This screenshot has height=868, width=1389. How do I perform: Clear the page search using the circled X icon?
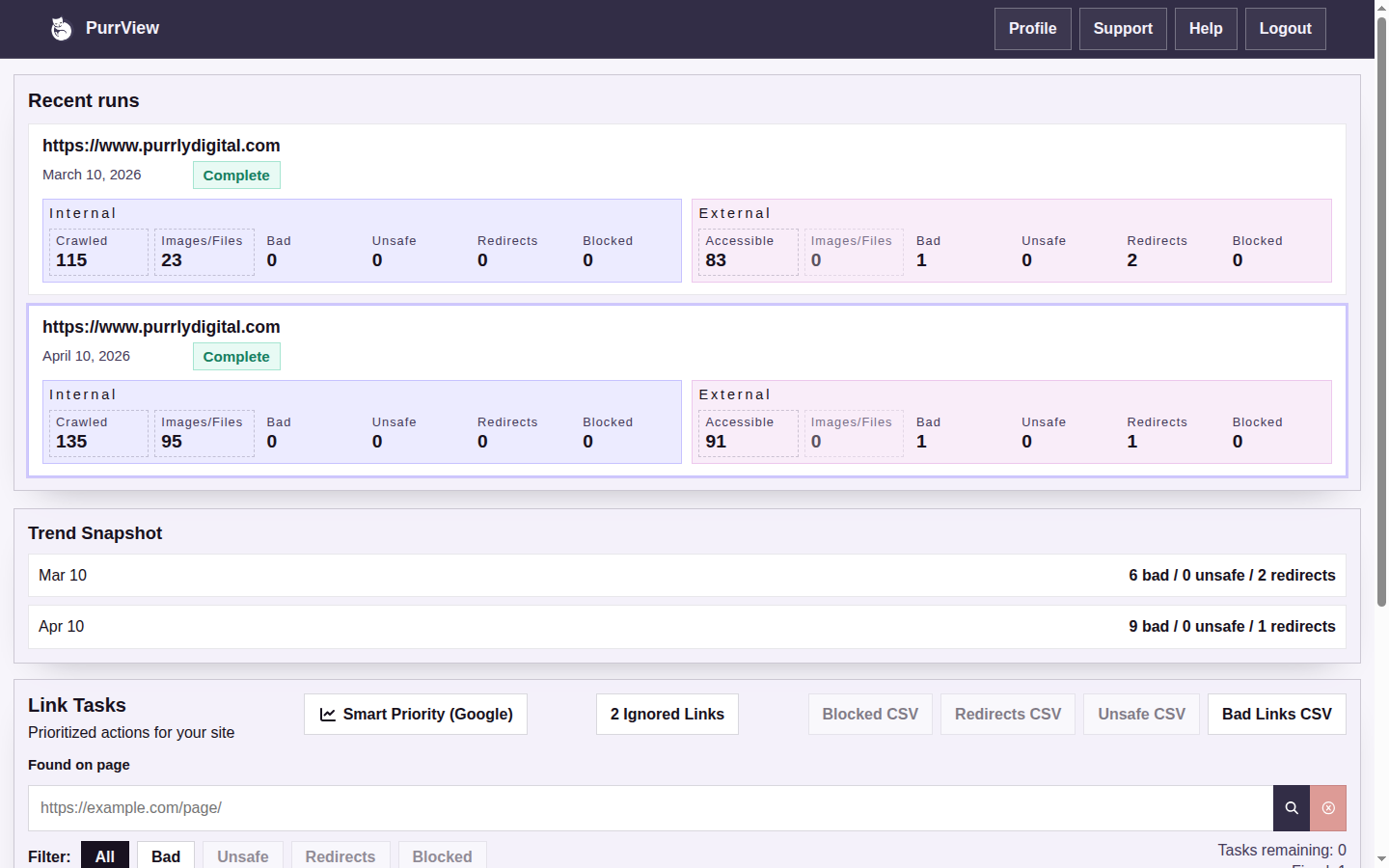tap(1327, 807)
